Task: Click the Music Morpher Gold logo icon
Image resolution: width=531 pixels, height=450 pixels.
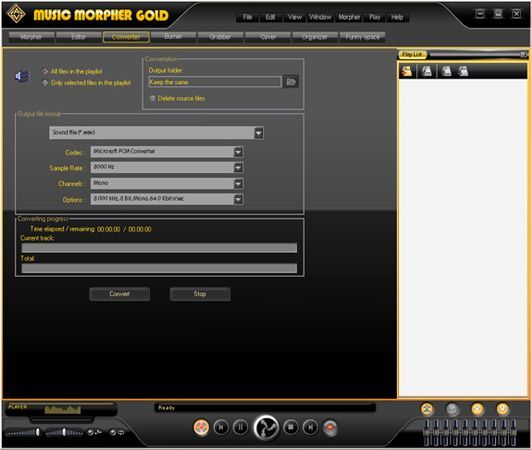Action: [x=16, y=14]
